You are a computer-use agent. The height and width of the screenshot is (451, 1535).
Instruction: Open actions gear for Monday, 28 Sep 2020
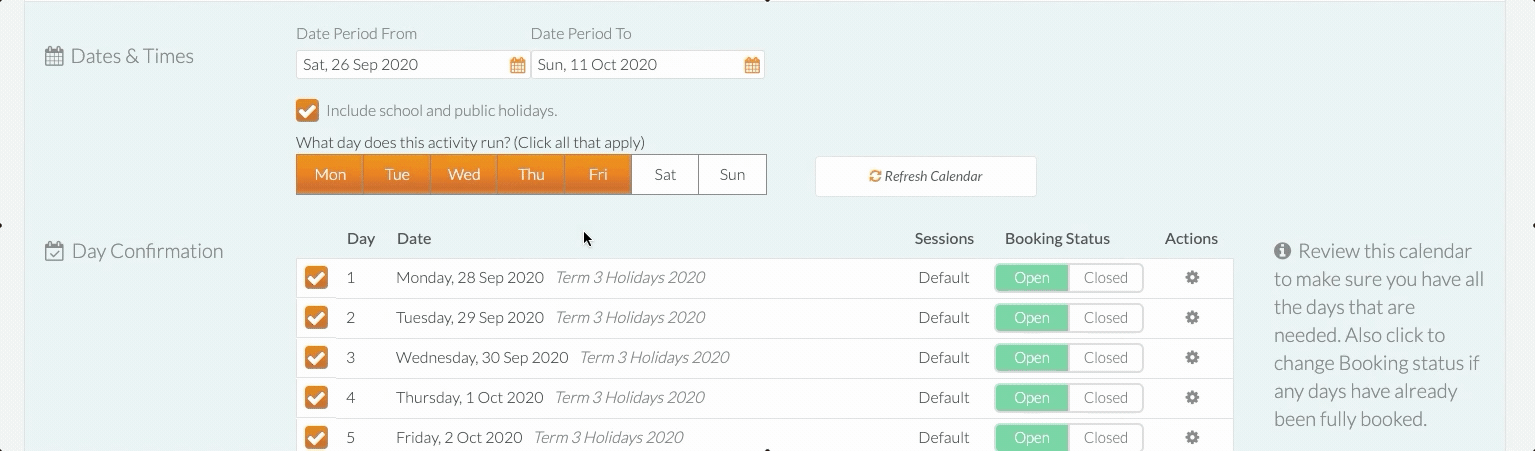click(x=1192, y=278)
